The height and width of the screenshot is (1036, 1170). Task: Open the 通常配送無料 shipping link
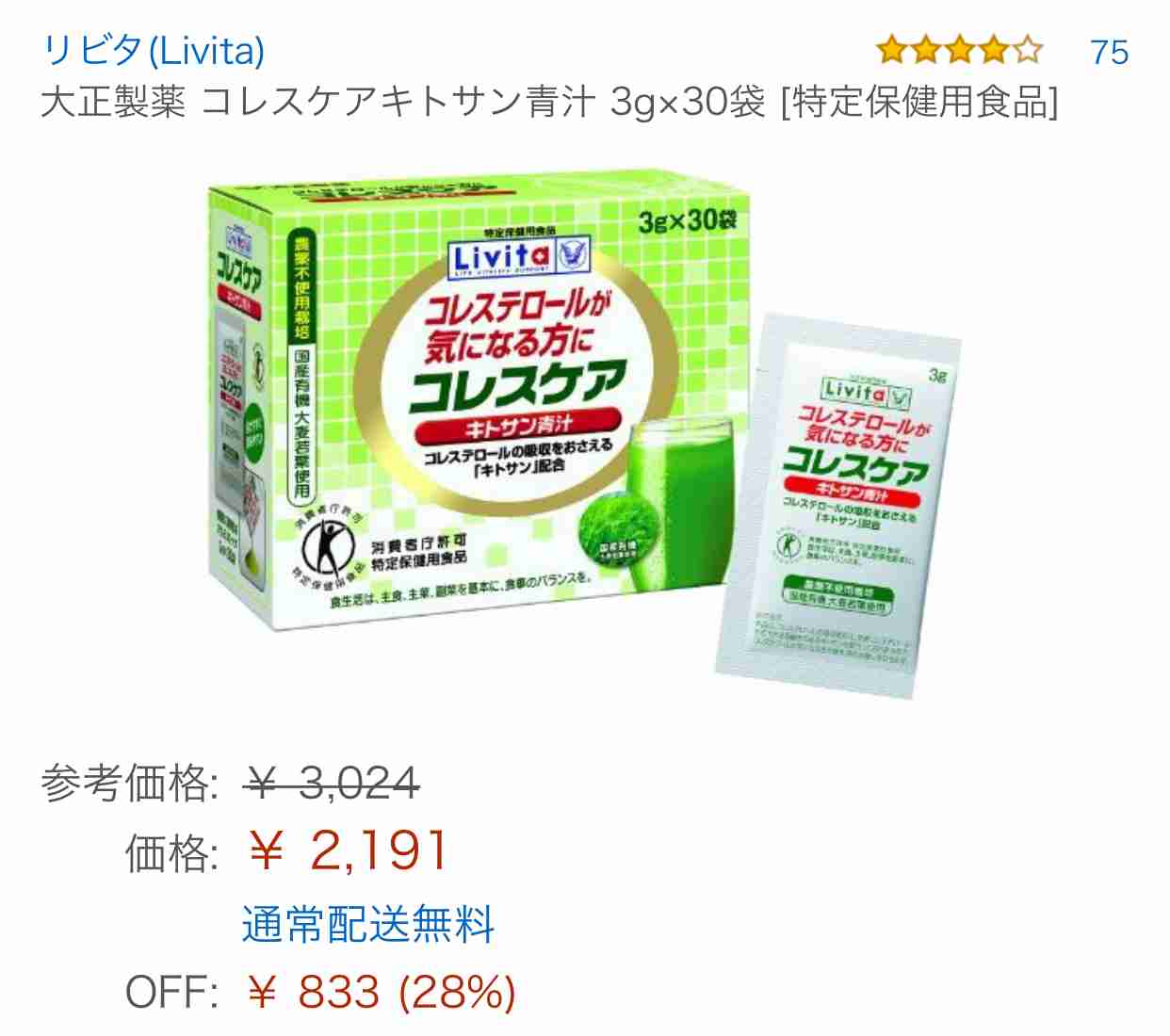(x=368, y=923)
